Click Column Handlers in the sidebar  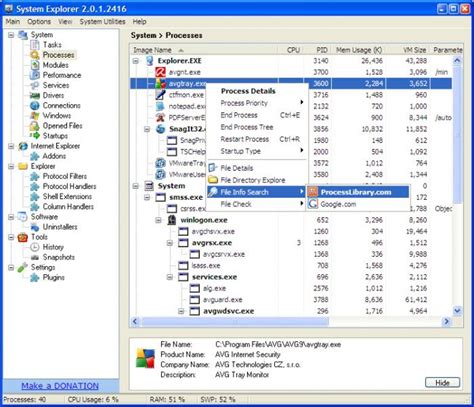[68, 207]
